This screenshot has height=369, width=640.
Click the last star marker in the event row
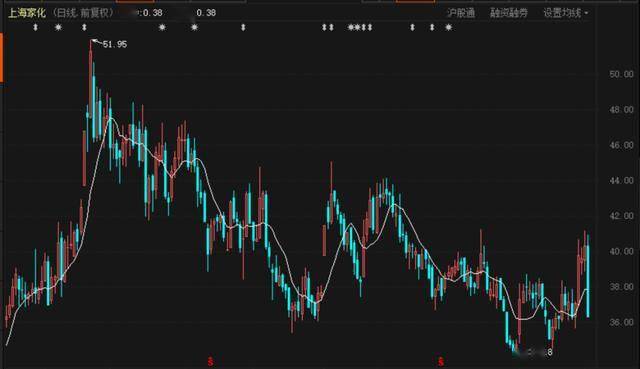[x=449, y=27]
